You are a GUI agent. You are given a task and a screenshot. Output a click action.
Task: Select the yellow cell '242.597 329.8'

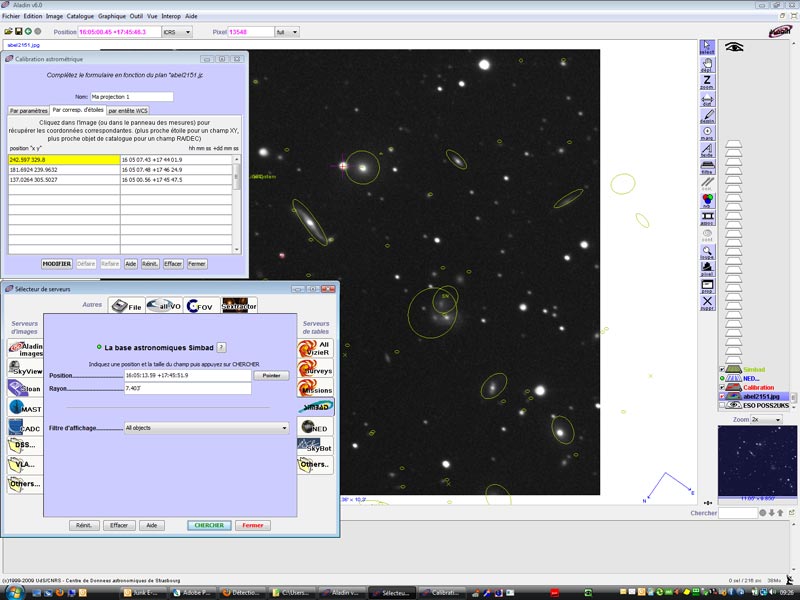pyautogui.click(x=64, y=160)
